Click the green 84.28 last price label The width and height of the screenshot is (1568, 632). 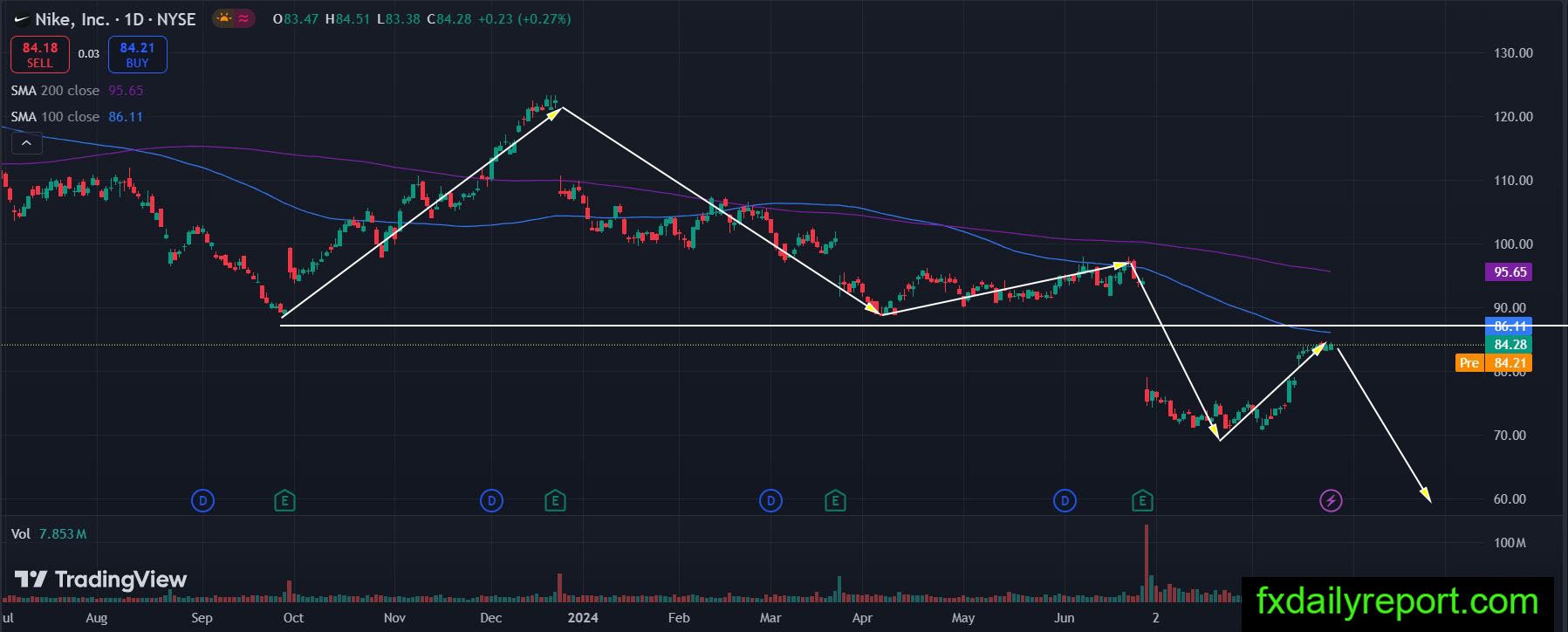tap(1510, 345)
